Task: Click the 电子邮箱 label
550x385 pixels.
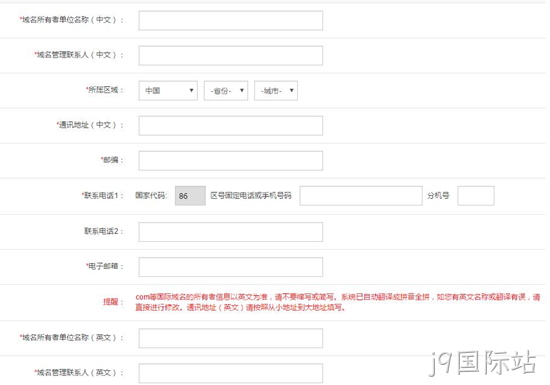Action: click(x=105, y=266)
